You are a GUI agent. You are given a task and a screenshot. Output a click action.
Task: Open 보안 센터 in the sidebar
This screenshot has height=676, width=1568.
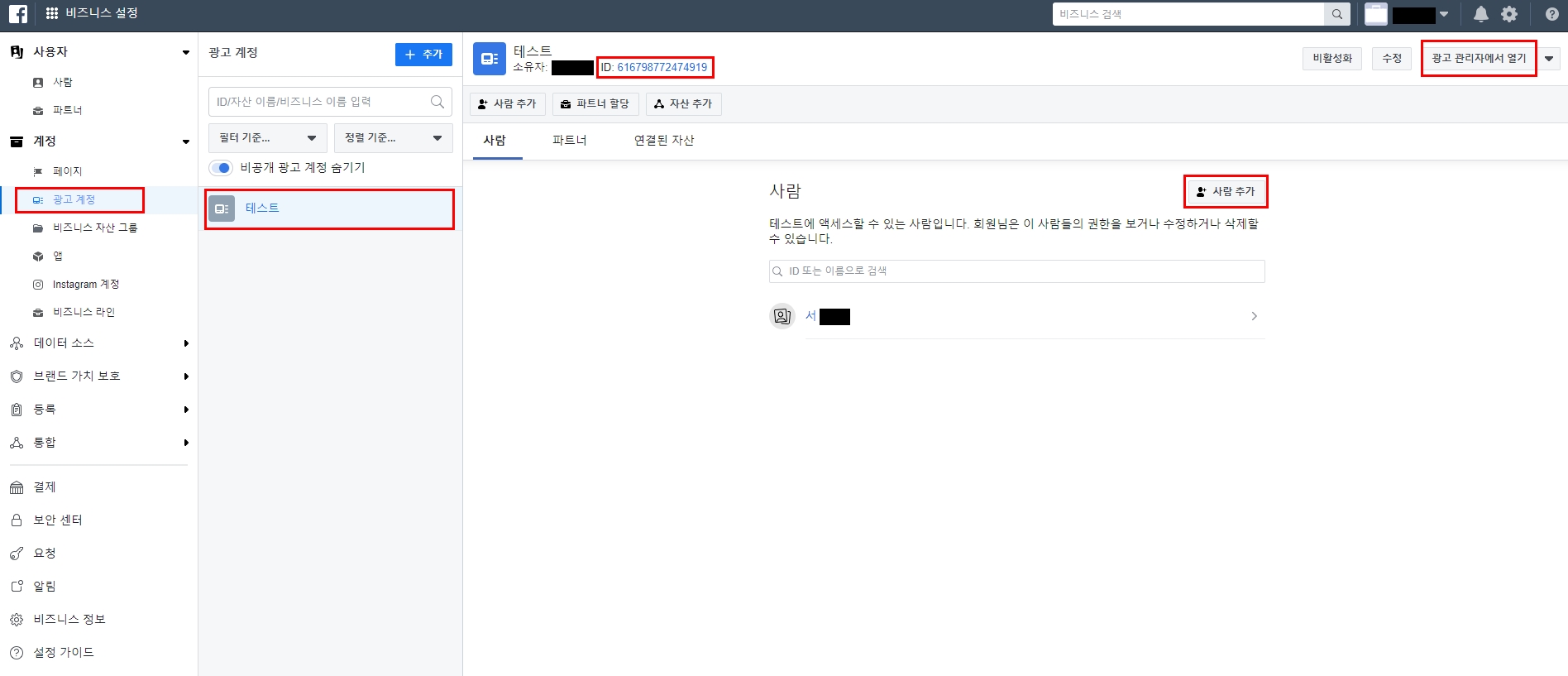(x=58, y=520)
